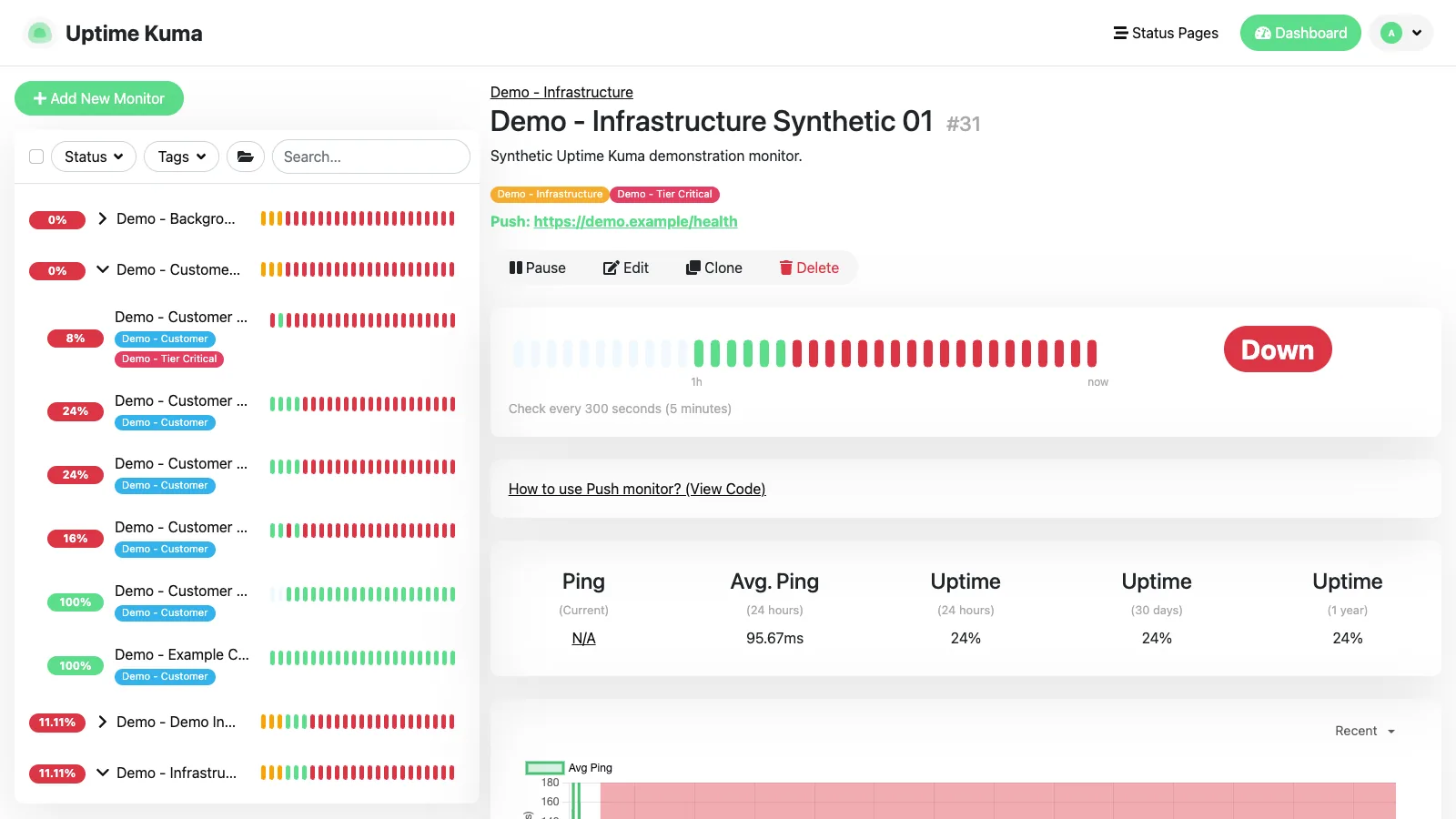Open the user avatar profile menu
This screenshot has height=819, width=1456.
click(x=1401, y=33)
